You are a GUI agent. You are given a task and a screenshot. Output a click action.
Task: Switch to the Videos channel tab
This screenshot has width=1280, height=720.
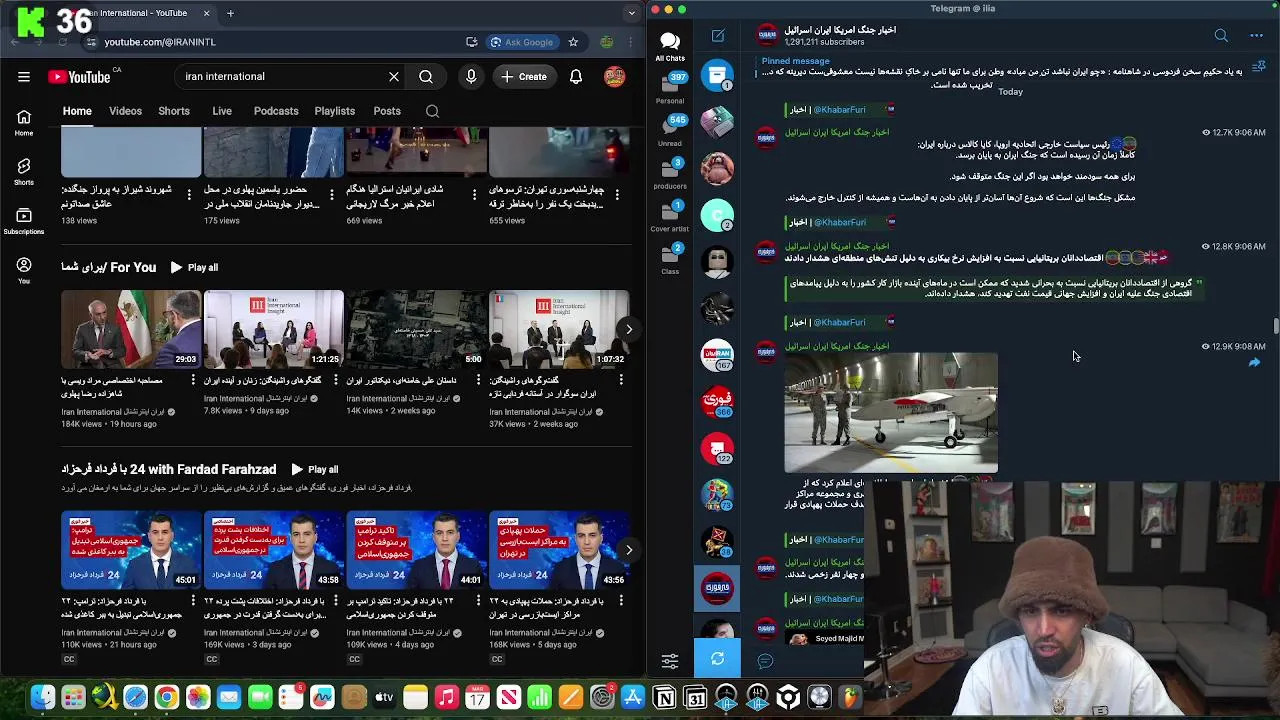pyautogui.click(x=125, y=111)
